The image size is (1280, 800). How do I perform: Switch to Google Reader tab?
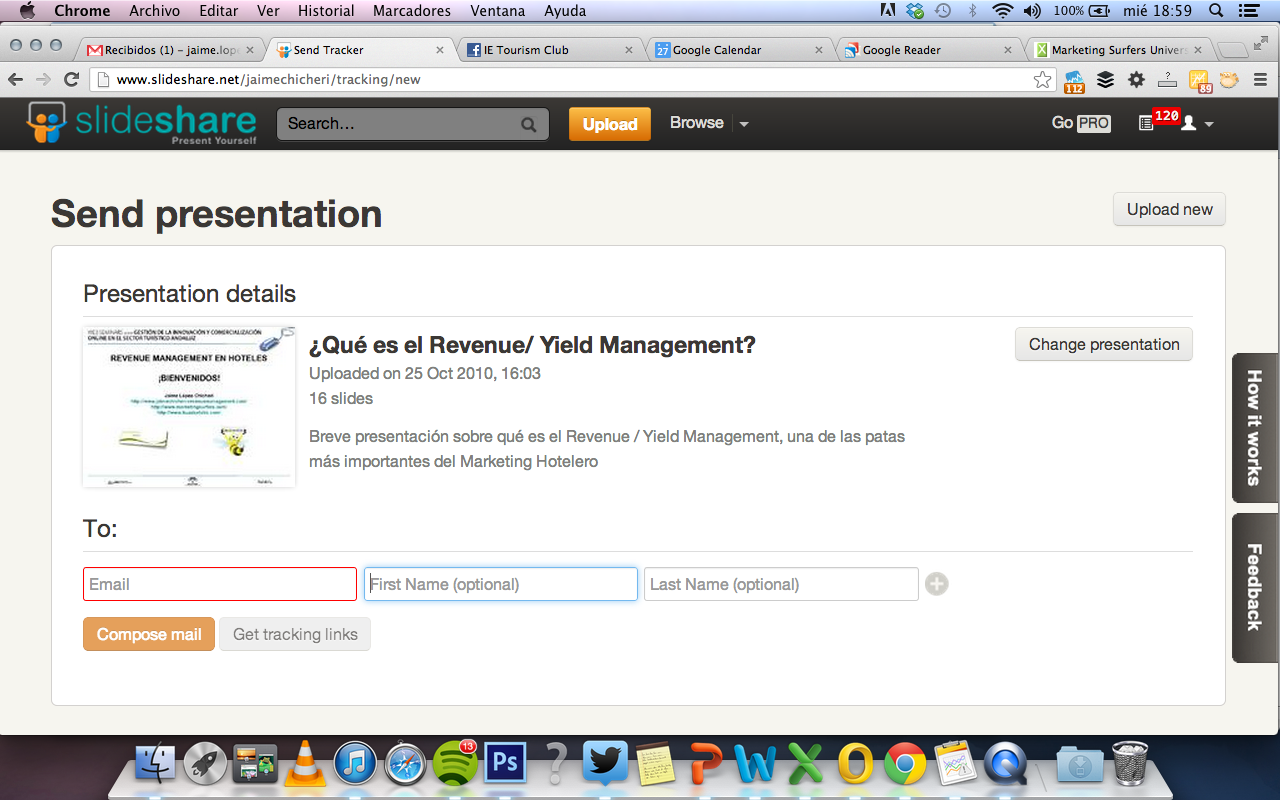[x=930, y=50]
